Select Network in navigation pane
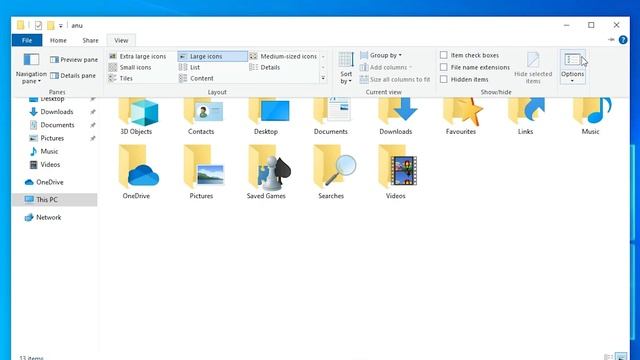Viewport: 640px width, 360px height. [x=48, y=217]
